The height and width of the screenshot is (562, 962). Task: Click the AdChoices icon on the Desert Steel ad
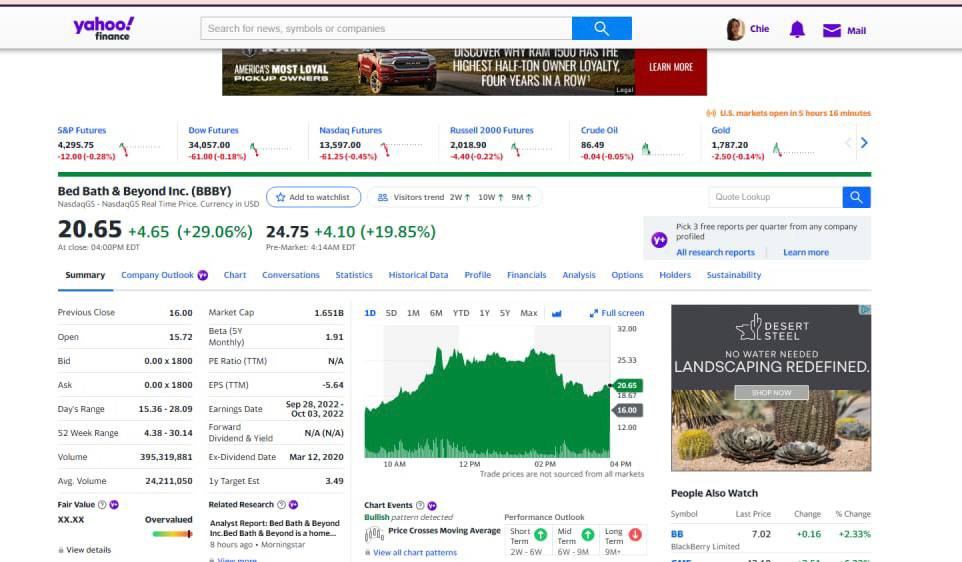point(865,310)
